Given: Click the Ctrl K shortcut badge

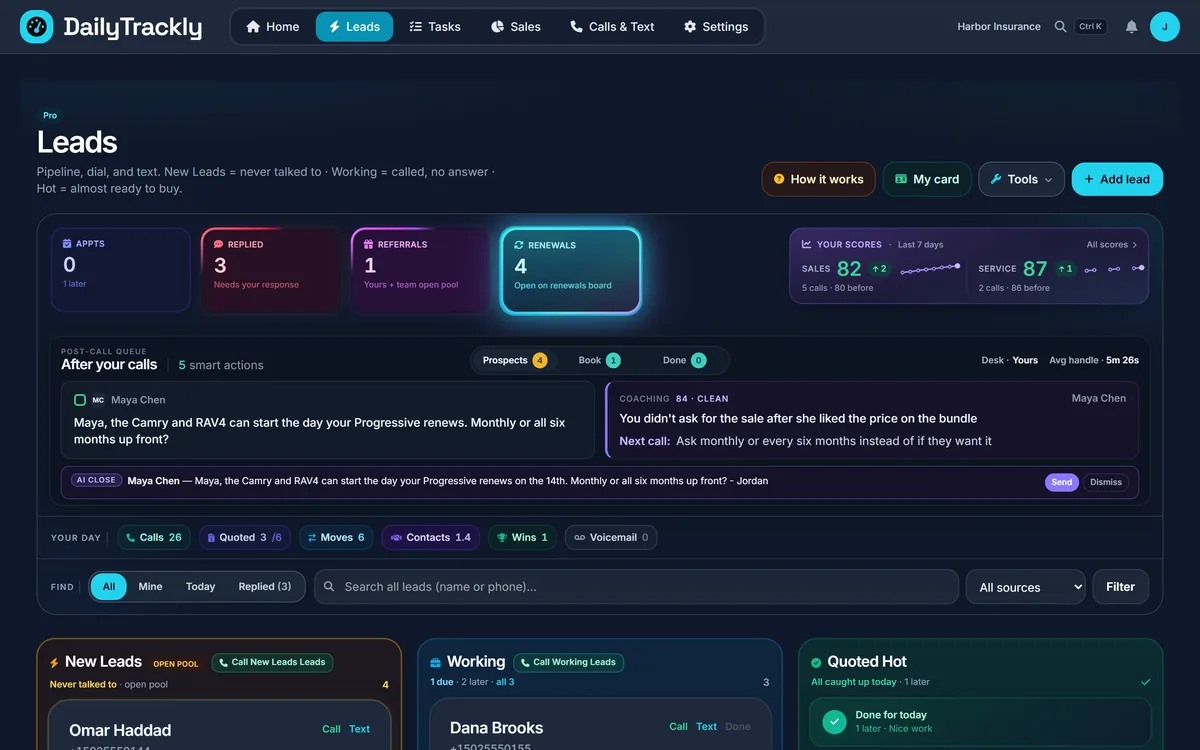Looking at the screenshot, I should (1090, 27).
